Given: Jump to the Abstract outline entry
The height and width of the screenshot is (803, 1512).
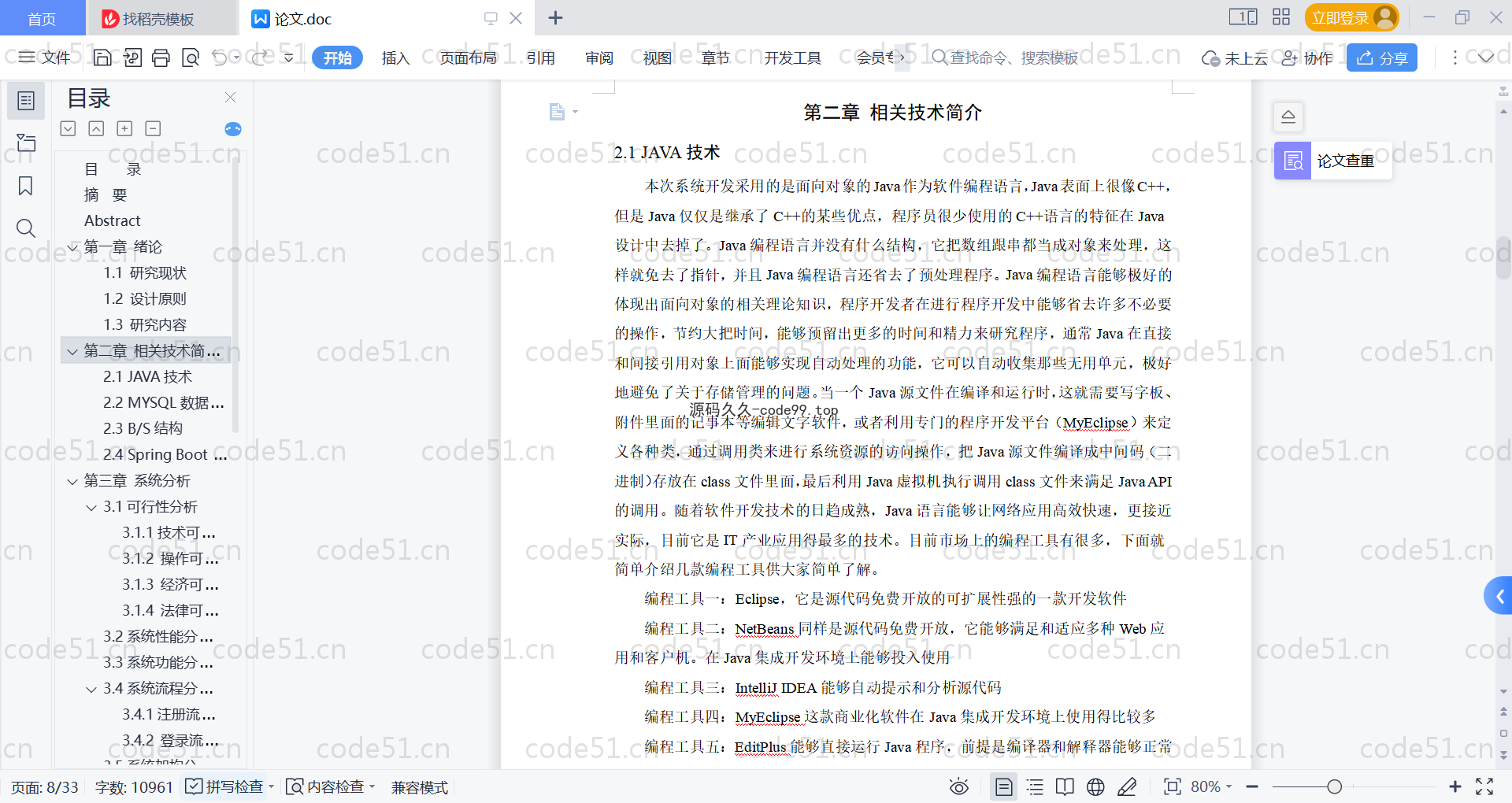Looking at the screenshot, I should (112, 220).
